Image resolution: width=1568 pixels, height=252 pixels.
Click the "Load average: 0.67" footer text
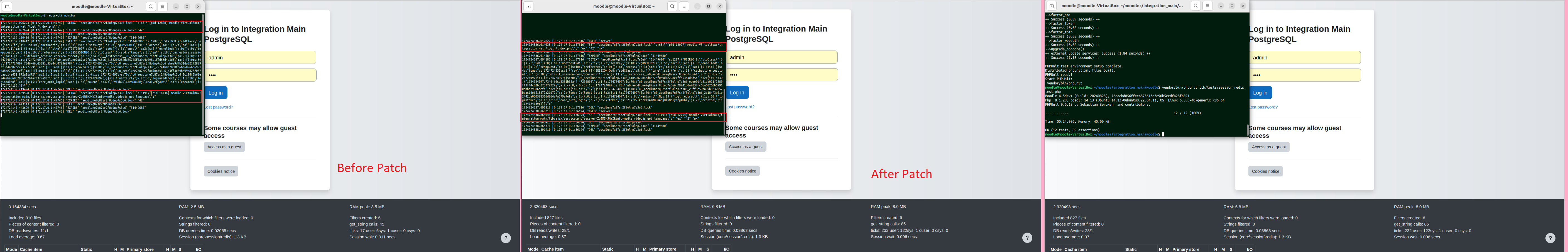tap(27, 237)
